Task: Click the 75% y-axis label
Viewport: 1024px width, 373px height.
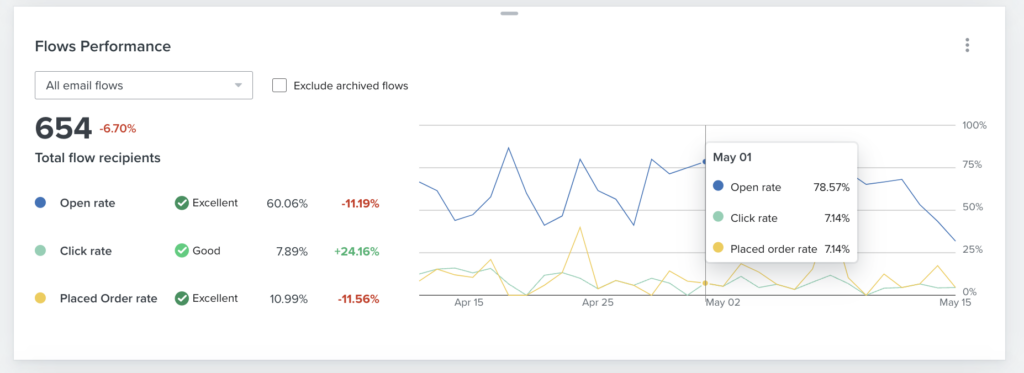Action: tap(972, 165)
